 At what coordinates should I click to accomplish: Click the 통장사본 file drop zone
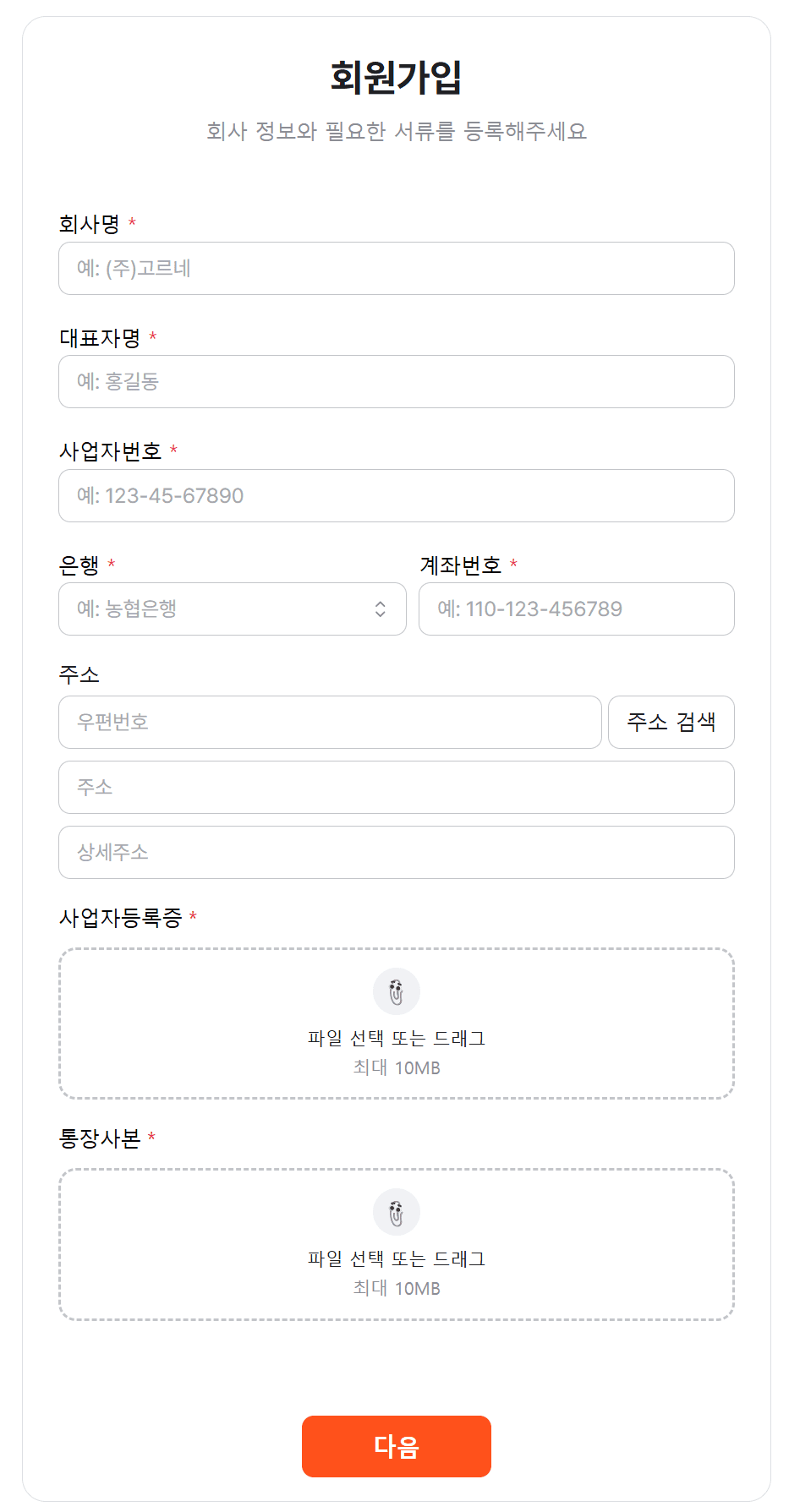click(x=396, y=1242)
